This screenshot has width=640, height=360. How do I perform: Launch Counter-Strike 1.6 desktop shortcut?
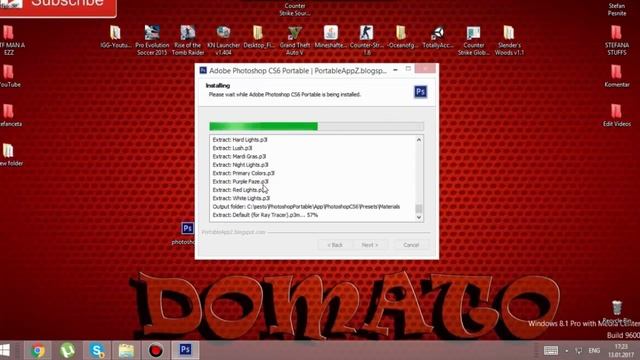click(367, 40)
